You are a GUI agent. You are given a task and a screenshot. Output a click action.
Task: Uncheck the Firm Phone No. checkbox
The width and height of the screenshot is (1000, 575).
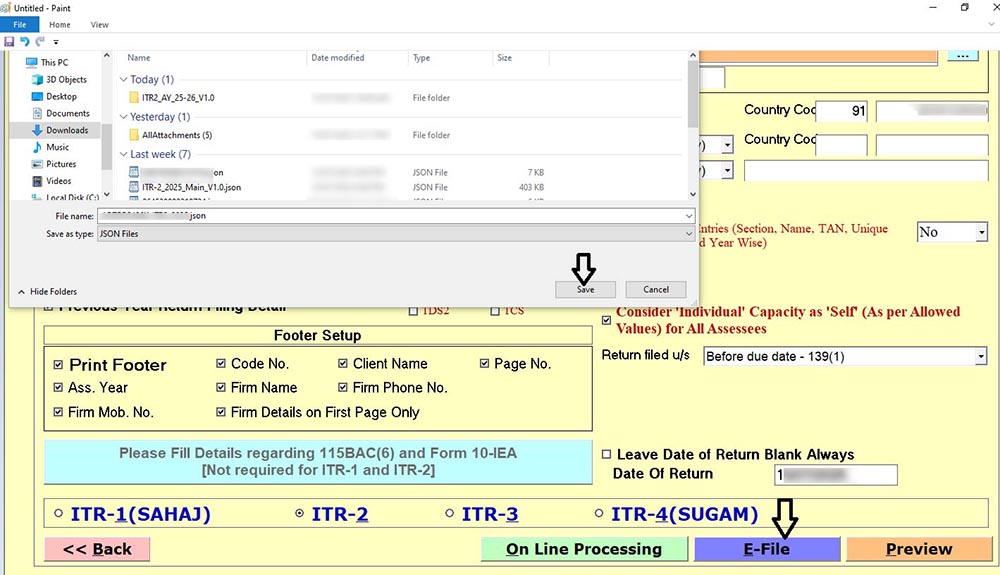343,388
